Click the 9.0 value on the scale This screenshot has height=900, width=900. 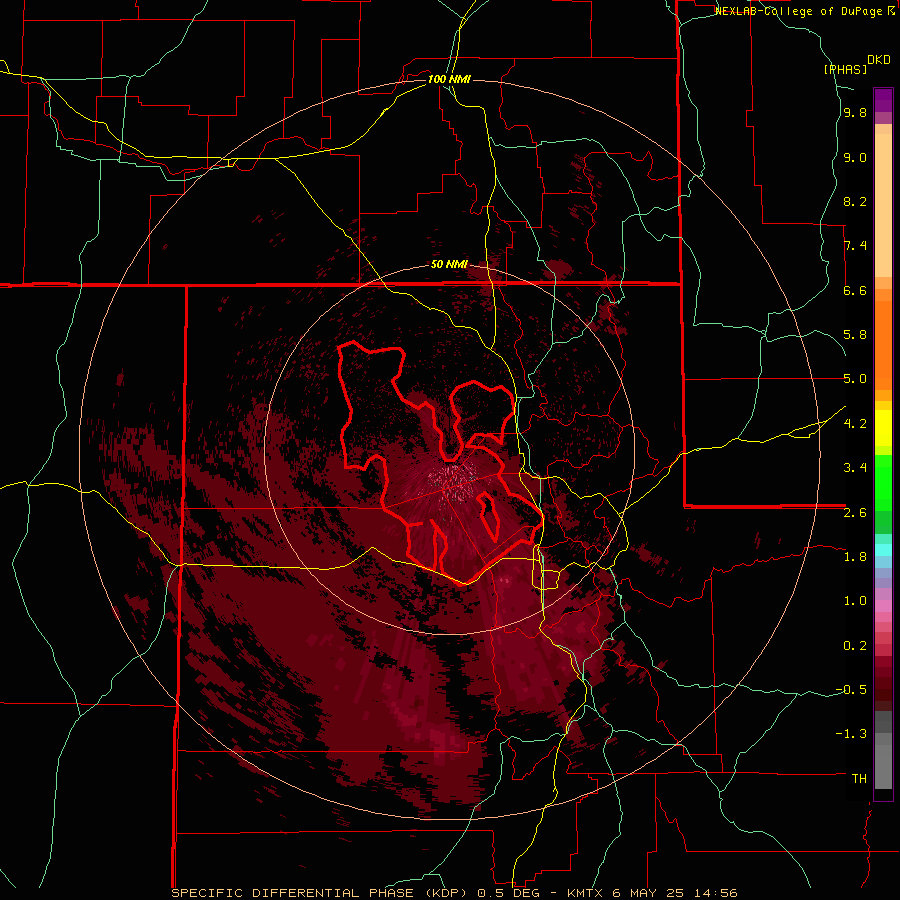pyautogui.click(x=855, y=158)
